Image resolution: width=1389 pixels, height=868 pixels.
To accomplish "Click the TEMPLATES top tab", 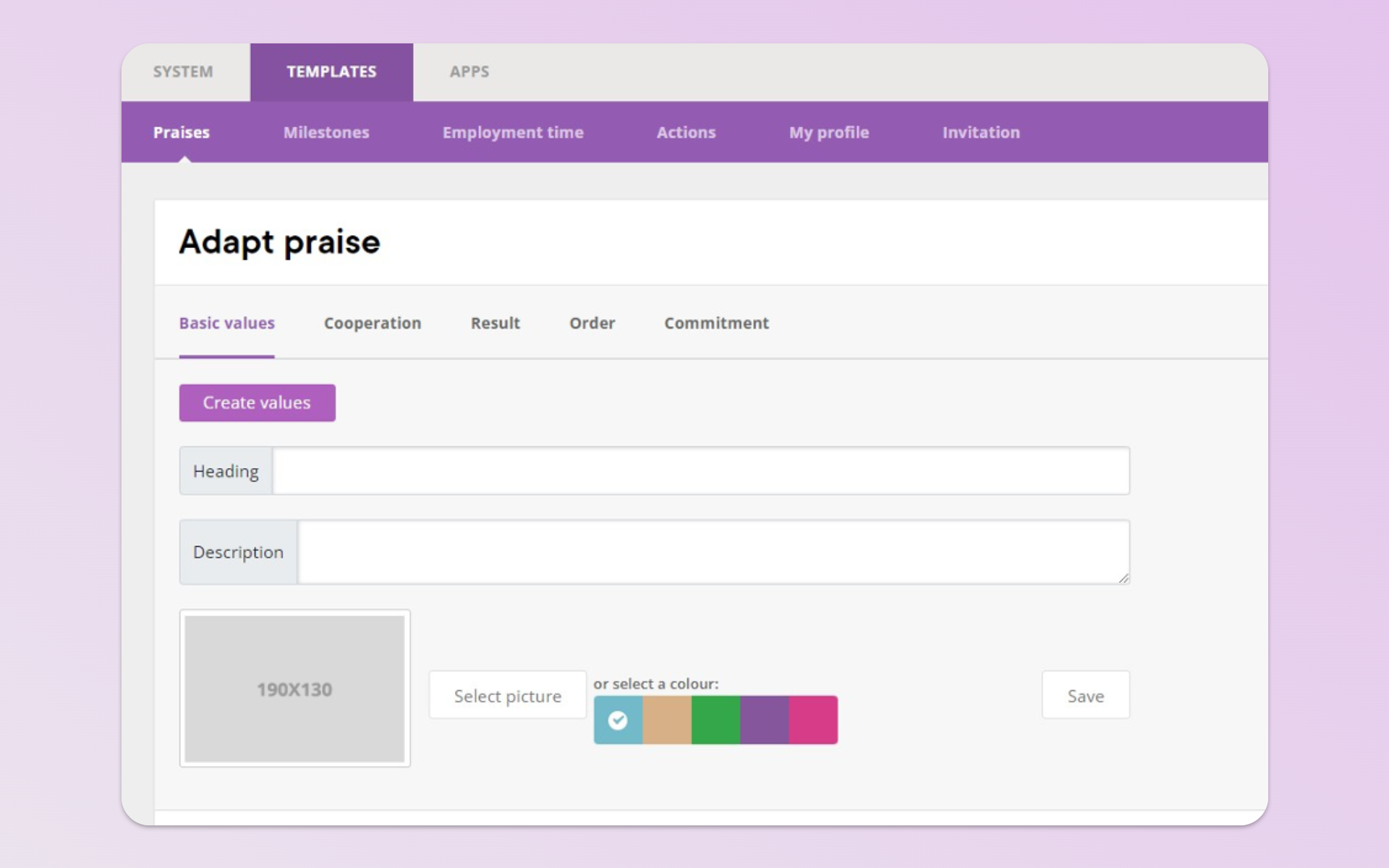I will [331, 72].
